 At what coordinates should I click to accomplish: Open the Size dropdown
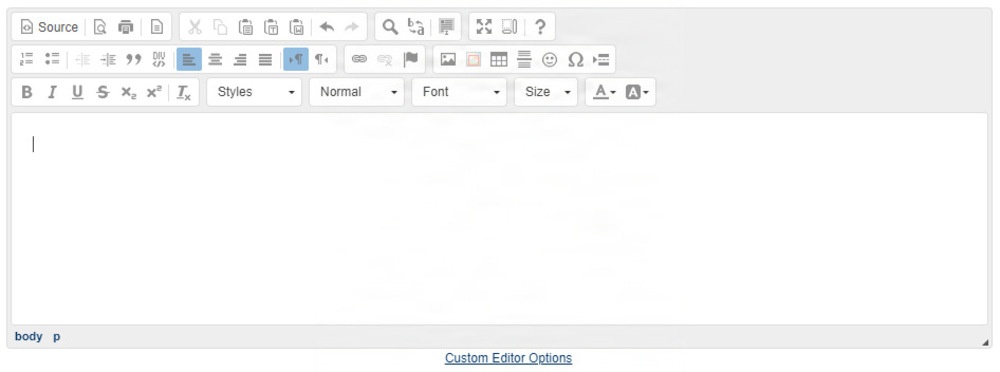(x=546, y=92)
